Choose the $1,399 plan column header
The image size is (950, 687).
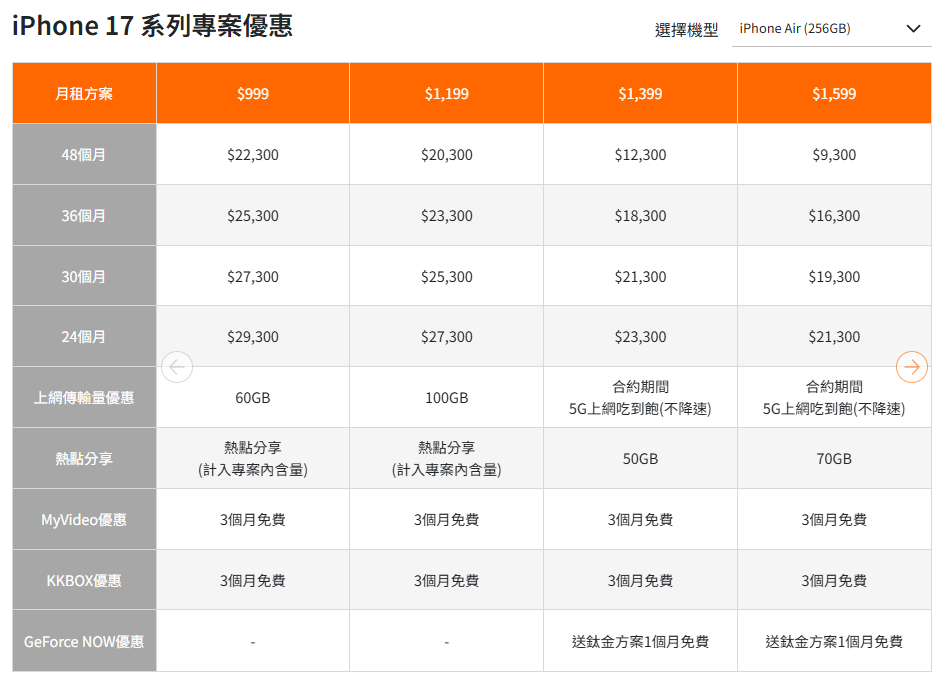point(640,94)
